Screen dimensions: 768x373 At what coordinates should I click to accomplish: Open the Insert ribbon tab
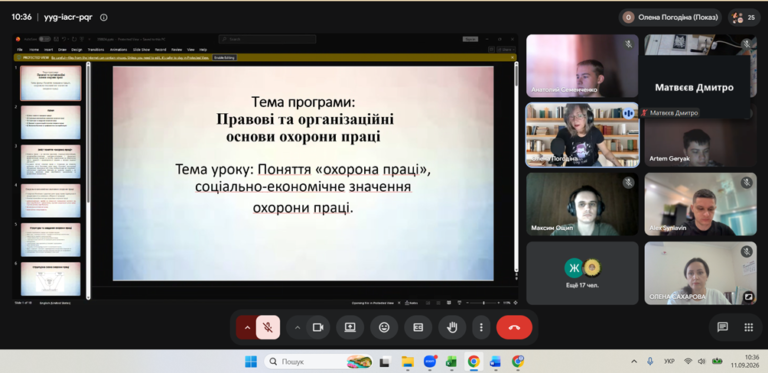point(48,49)
